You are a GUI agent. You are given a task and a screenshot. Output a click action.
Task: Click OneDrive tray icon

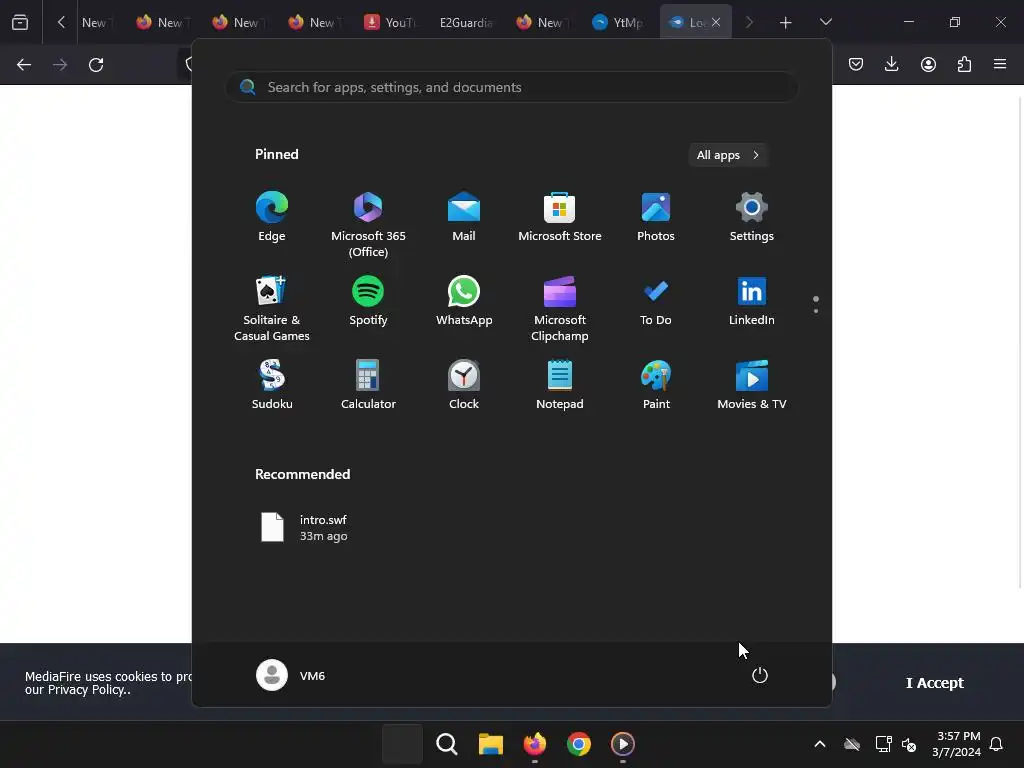(852, 744)
